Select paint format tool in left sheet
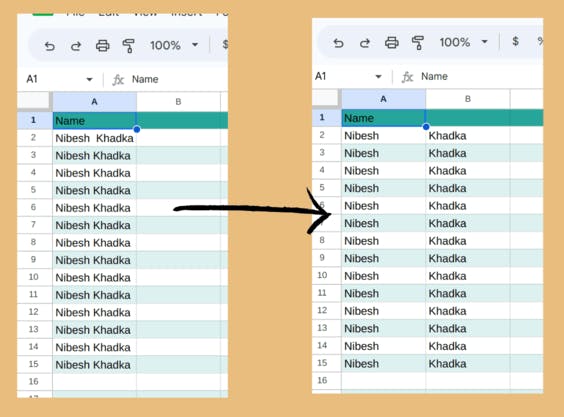 pyautogui.click(x=128, y=46)
